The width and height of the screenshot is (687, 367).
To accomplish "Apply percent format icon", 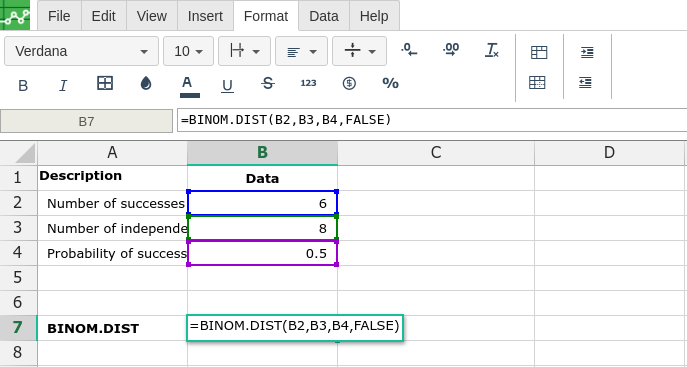I will (x=390, y=83).
